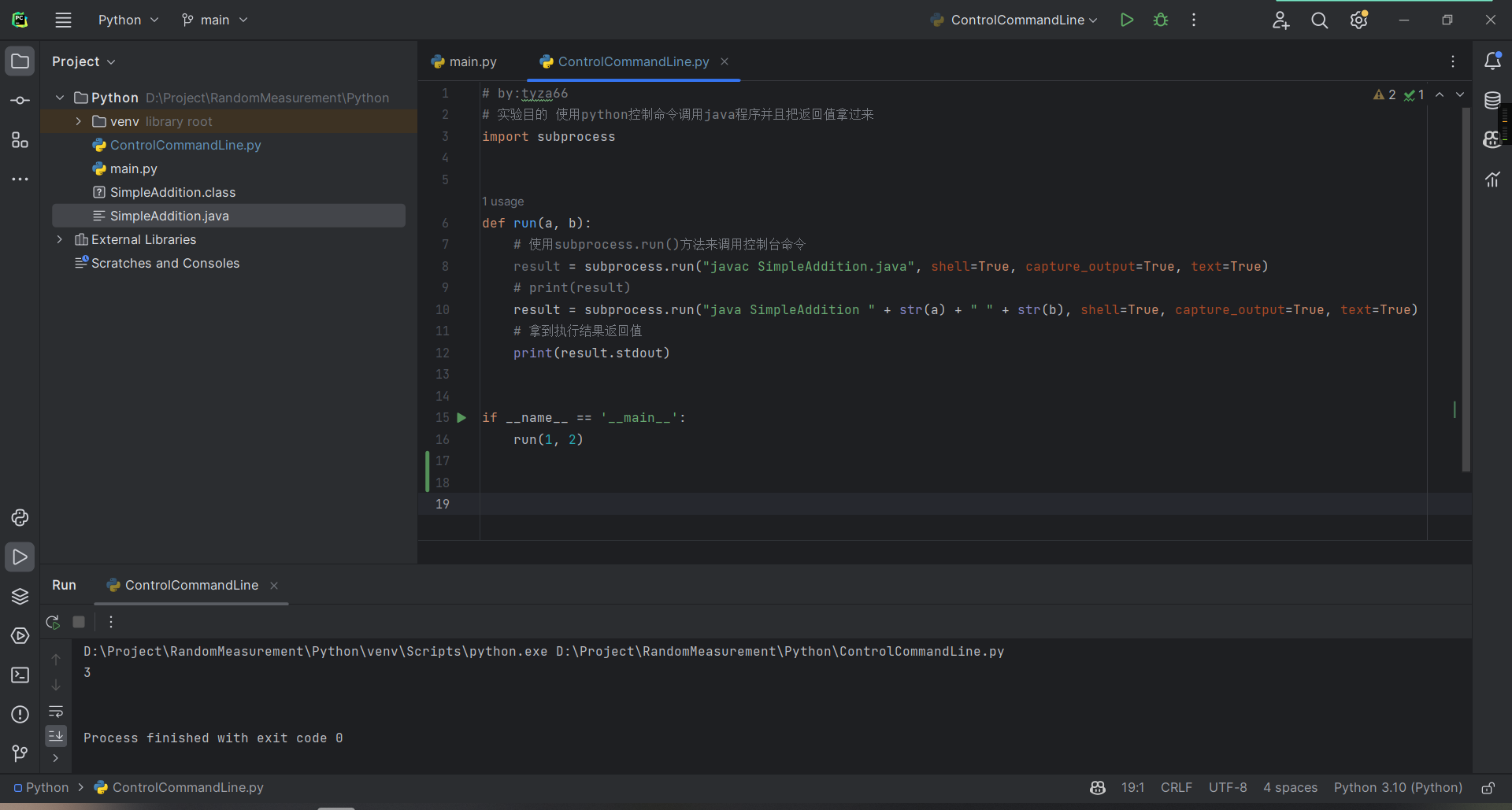This screenshot has width=1512, height=810.
Task: Open Search Everywhere magnifier
Action: click(x=1320, y=20)
